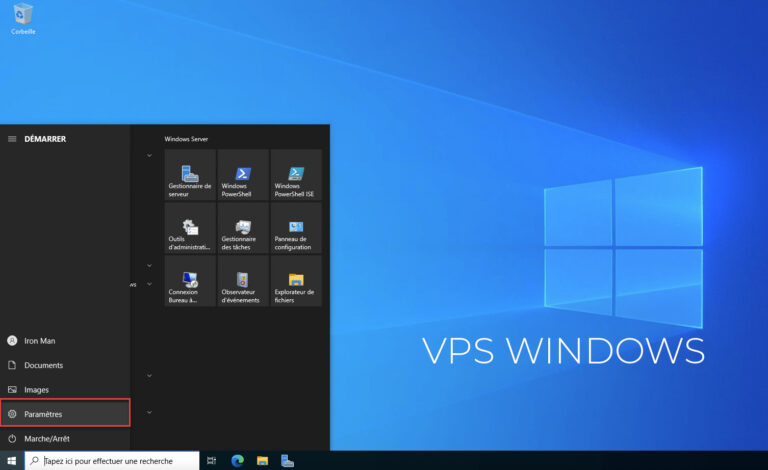Open the Corbeille recycle bin icon

coord(23,19)
